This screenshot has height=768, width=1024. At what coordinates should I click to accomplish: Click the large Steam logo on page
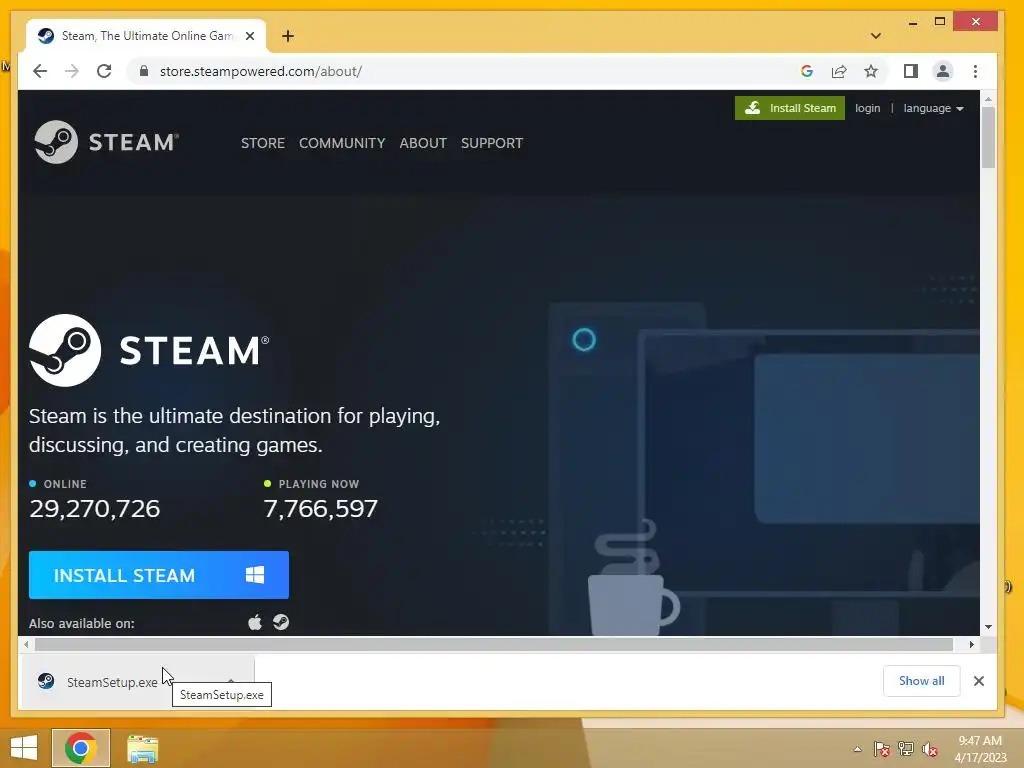pos(149,350)
